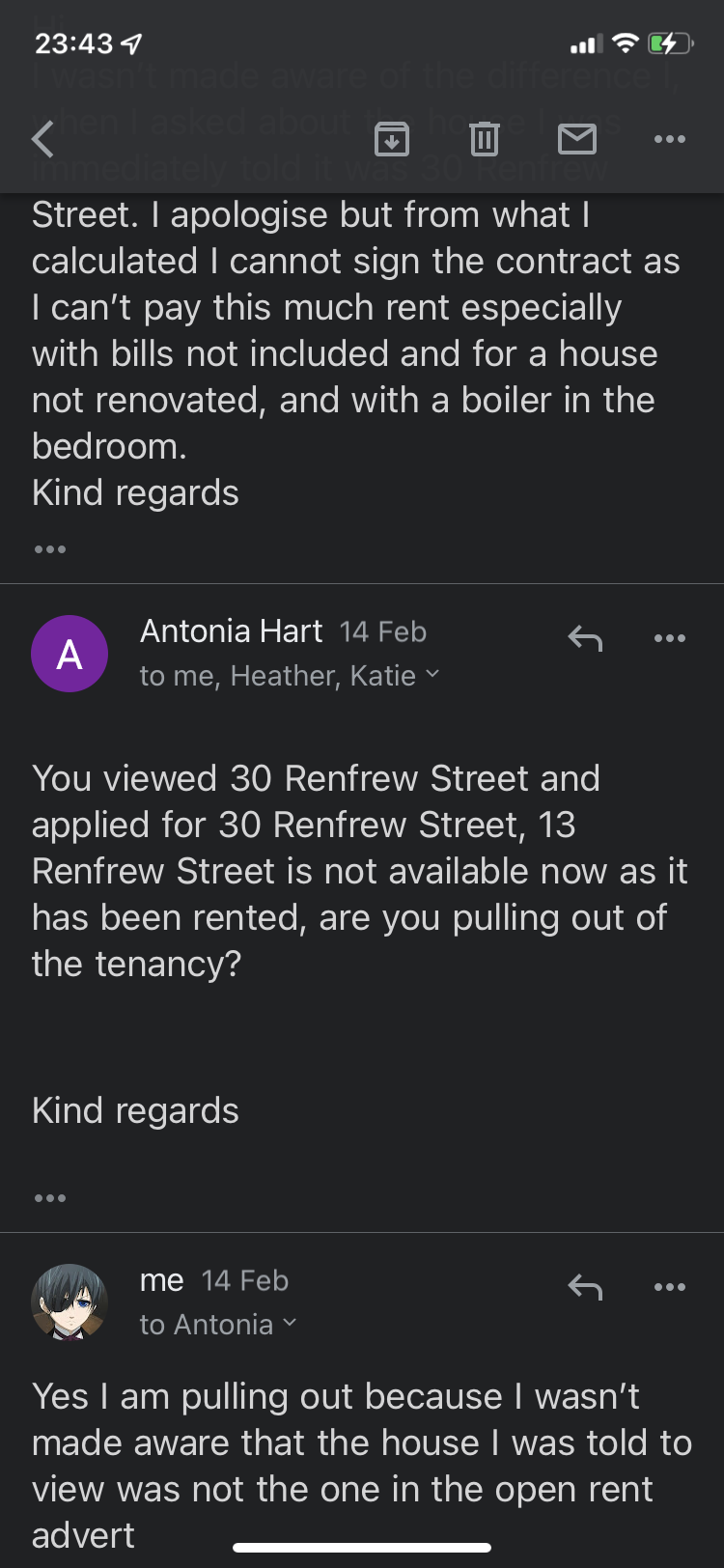This screenshot has height=1568, width=724.
Task: Reply to Antonia Hart's message
Action: click(585, 638)
